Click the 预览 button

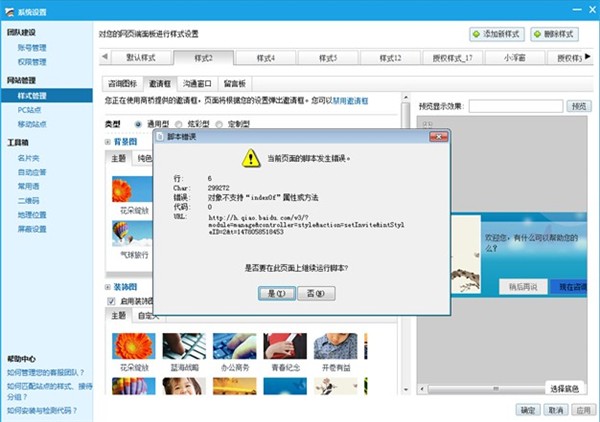click(x=579, y=106)
